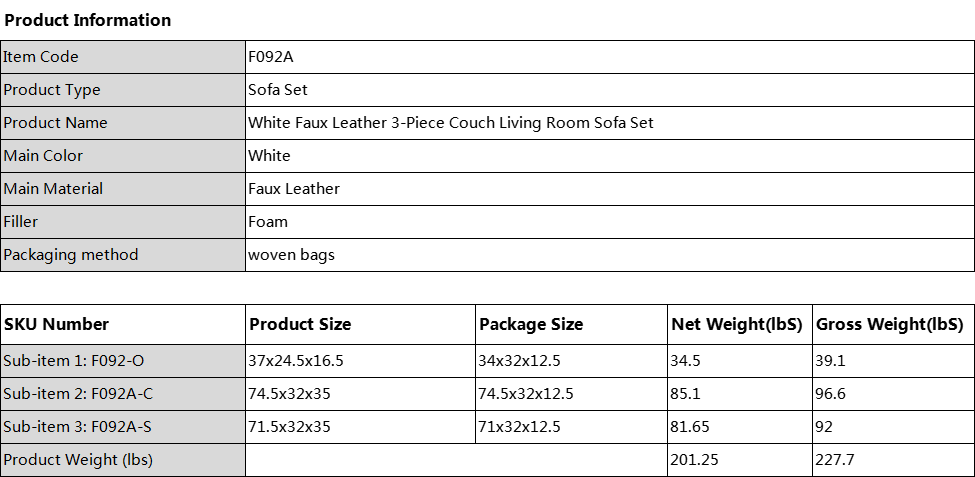Click the total gross weight 227.7
975x477 pixels.
point(835,460)
